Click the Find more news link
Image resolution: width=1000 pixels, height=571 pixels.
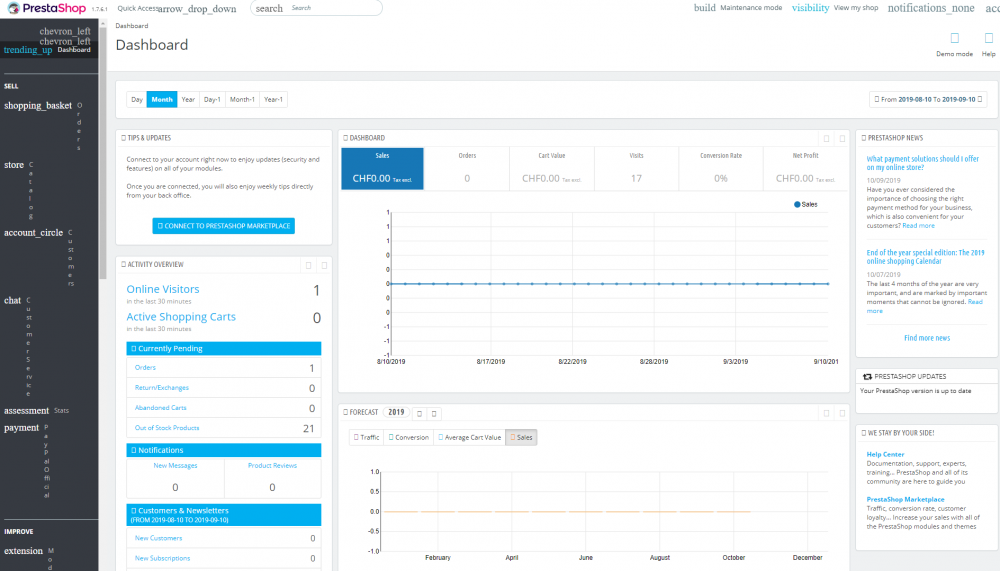(926, 338)
